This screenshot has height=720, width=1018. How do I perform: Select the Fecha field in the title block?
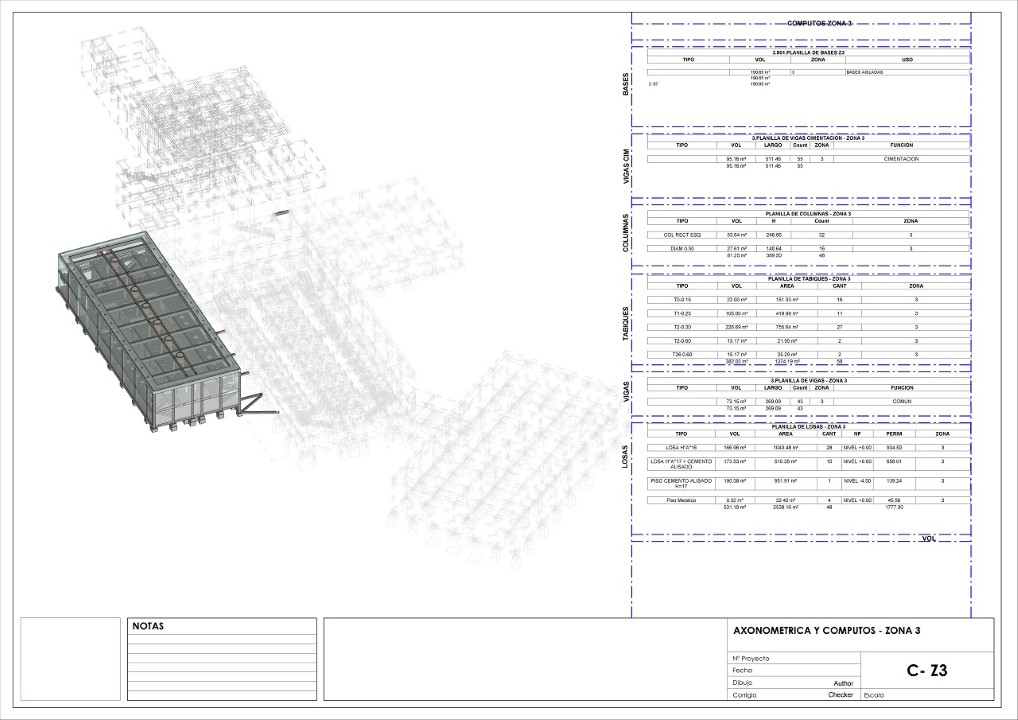[743, 670]
